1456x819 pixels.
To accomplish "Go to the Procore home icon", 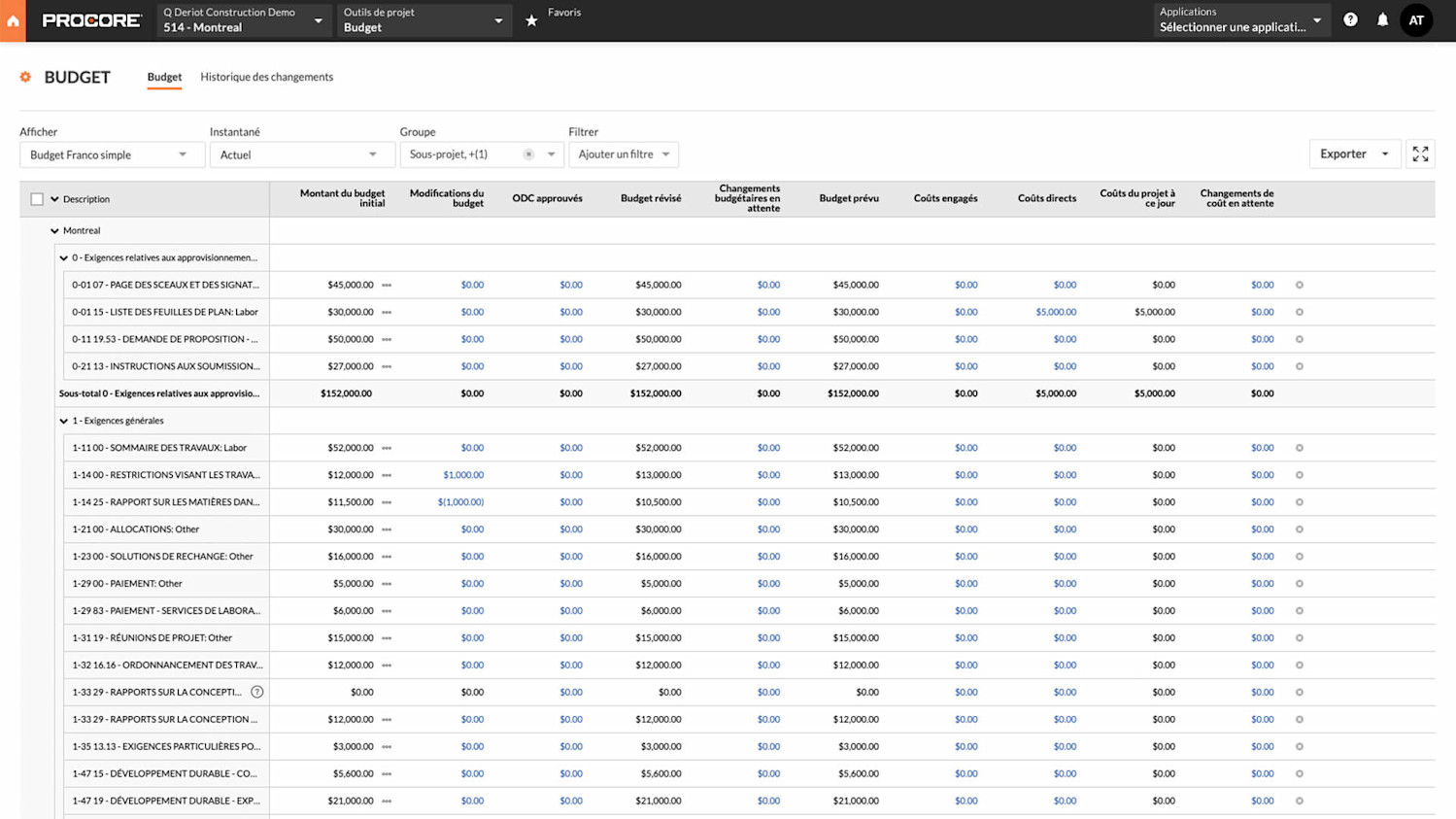I will [13, 20].
